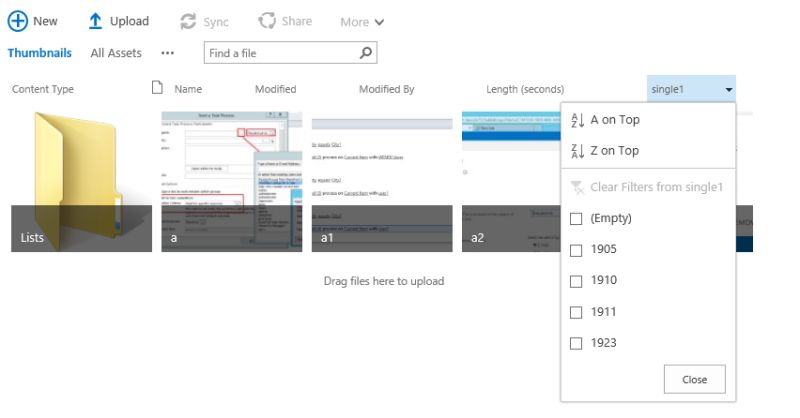800x418 pixels.
Task: Click the Clear Filters funnel icon
Action: 577,187
